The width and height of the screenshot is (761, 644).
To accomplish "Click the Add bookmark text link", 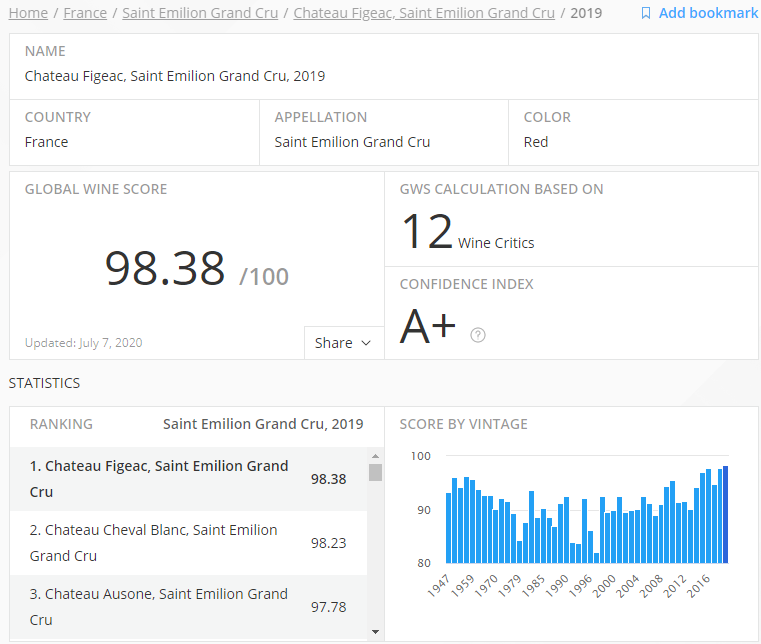I will (708, 13).
